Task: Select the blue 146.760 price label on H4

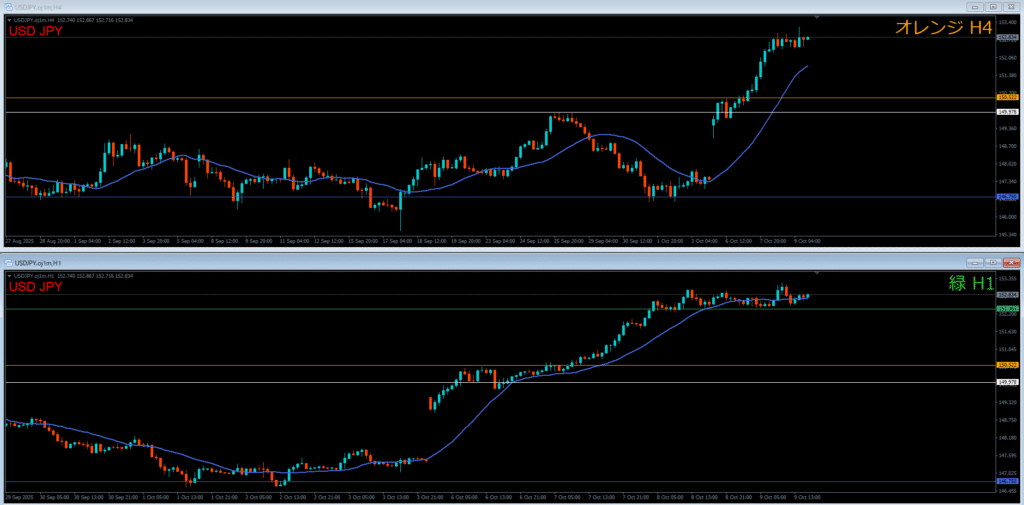Action: coord(1008,197)
